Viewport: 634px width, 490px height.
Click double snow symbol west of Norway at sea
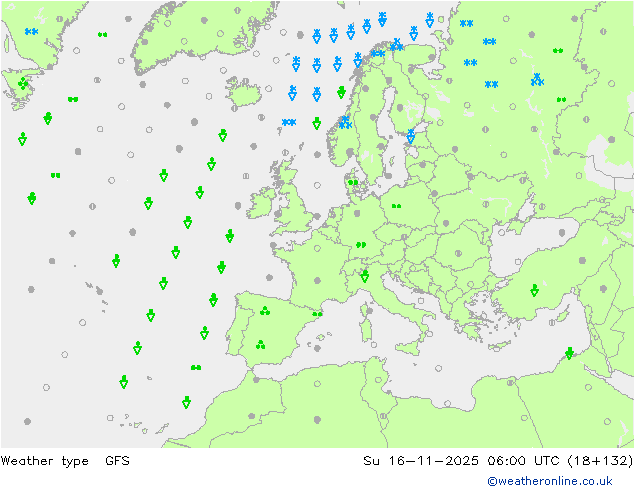289,122
